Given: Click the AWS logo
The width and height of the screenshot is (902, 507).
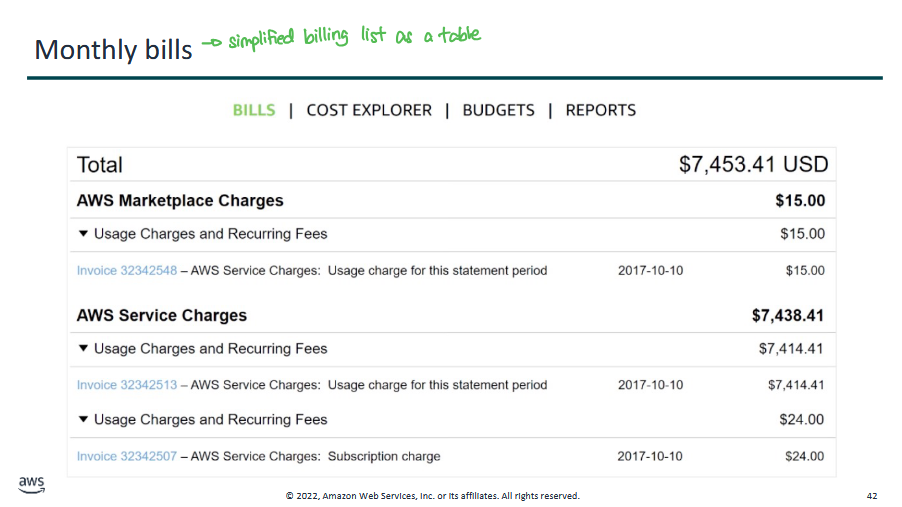Looking at the screenshot, I should pyautogui.click(x=31, y=485).
